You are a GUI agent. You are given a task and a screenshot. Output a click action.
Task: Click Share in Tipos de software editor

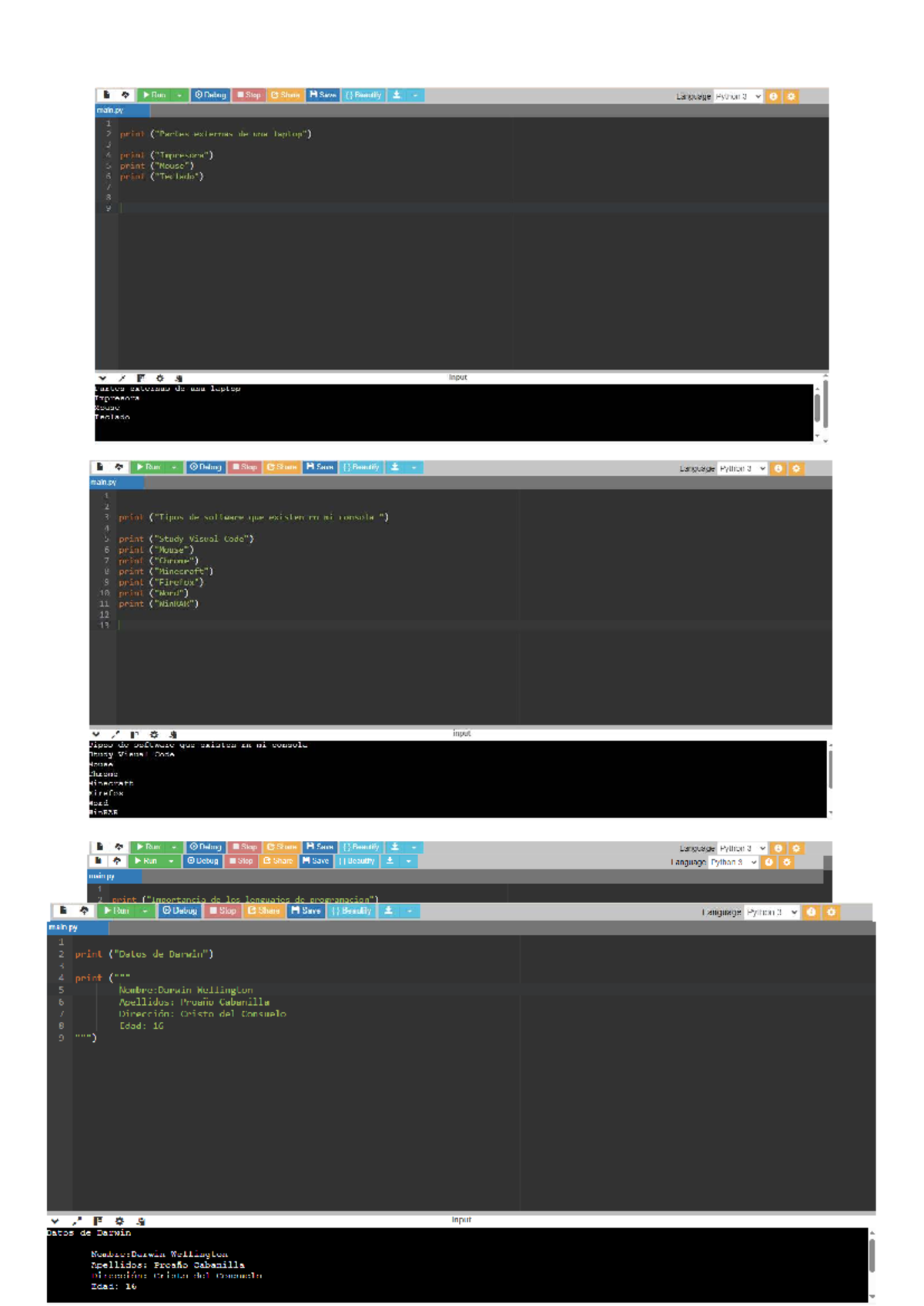[281, 467]
